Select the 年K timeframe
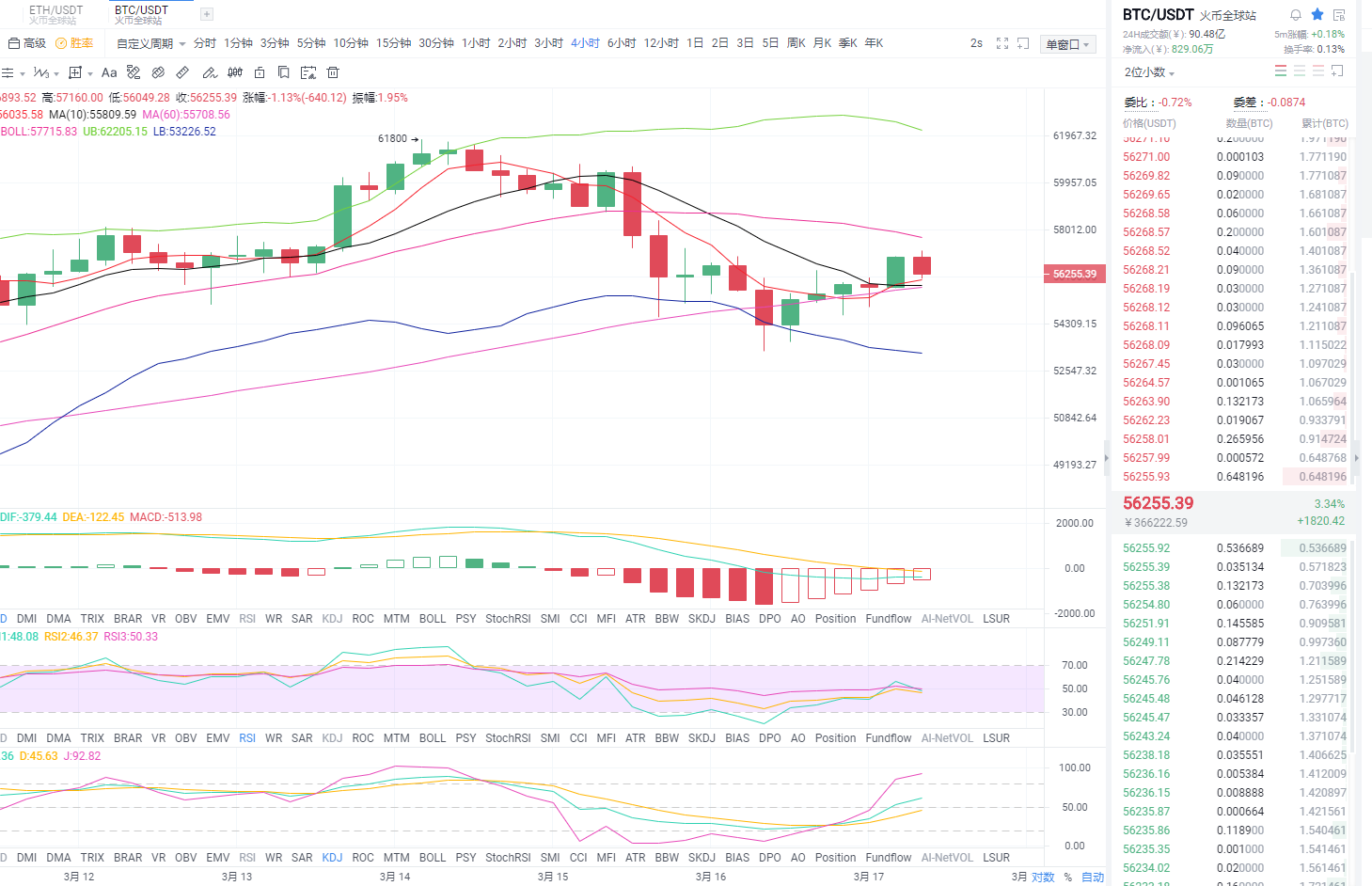This screenshot has width=1372, height=886. [x=874, y=43]
